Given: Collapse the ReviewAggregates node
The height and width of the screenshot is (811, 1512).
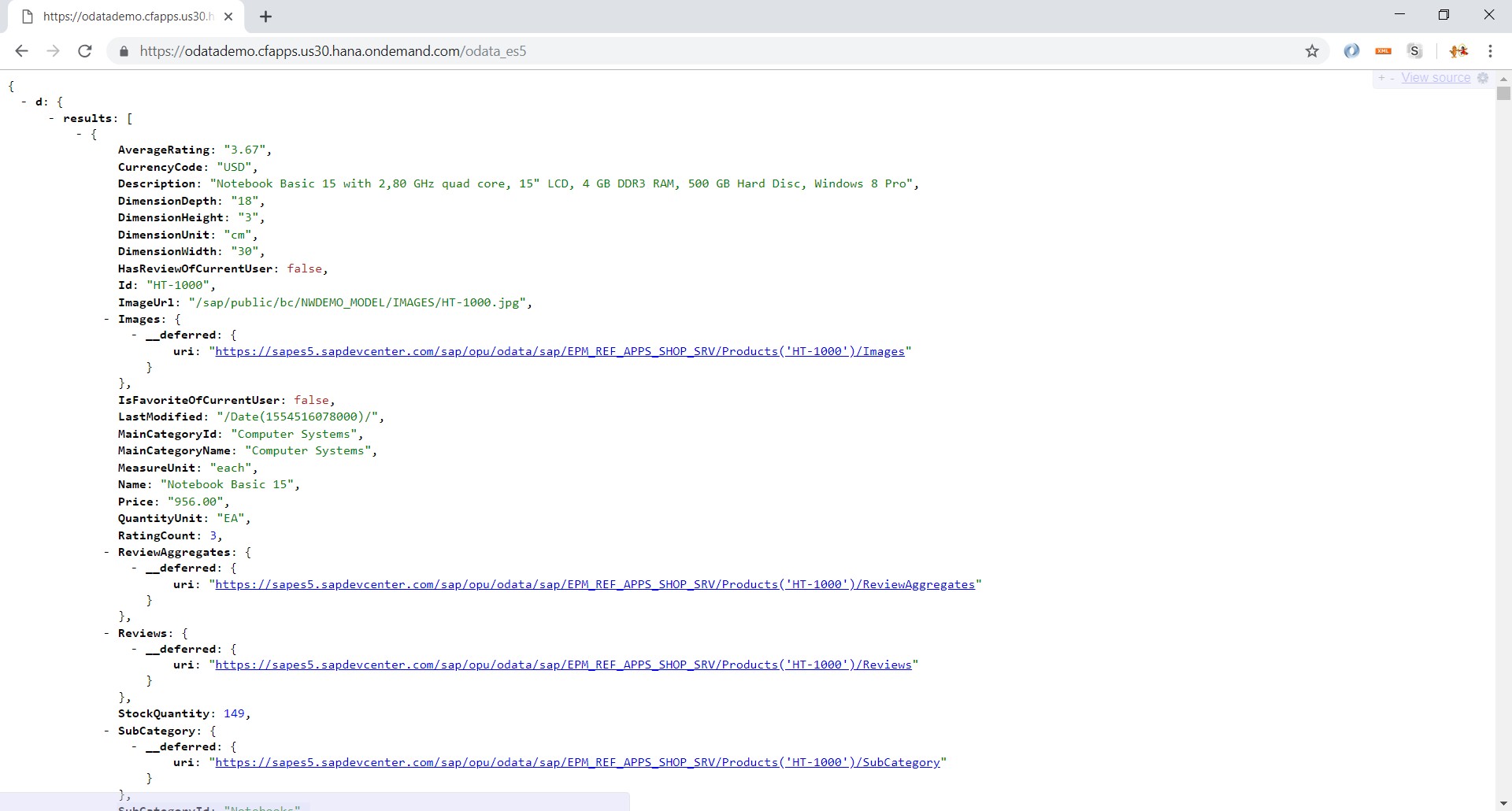Looking at the screenshot, I should click(x=107, y=552).
